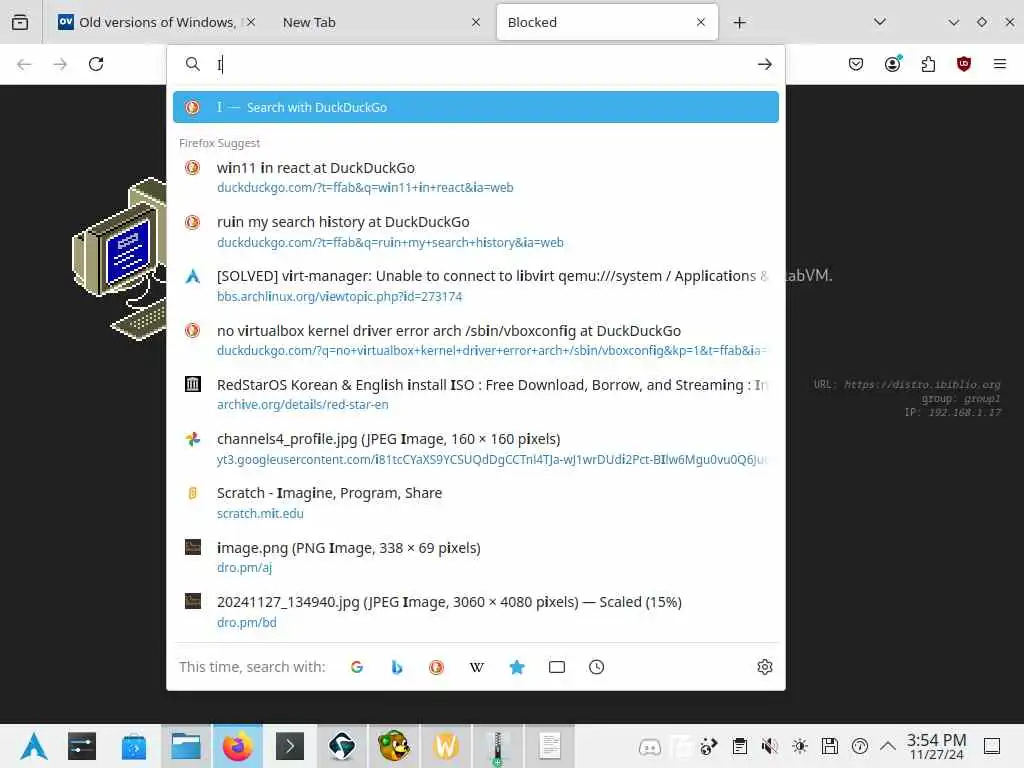Open the list all tabs chevron
The image size is (1024, 768).
pos(880,22)
